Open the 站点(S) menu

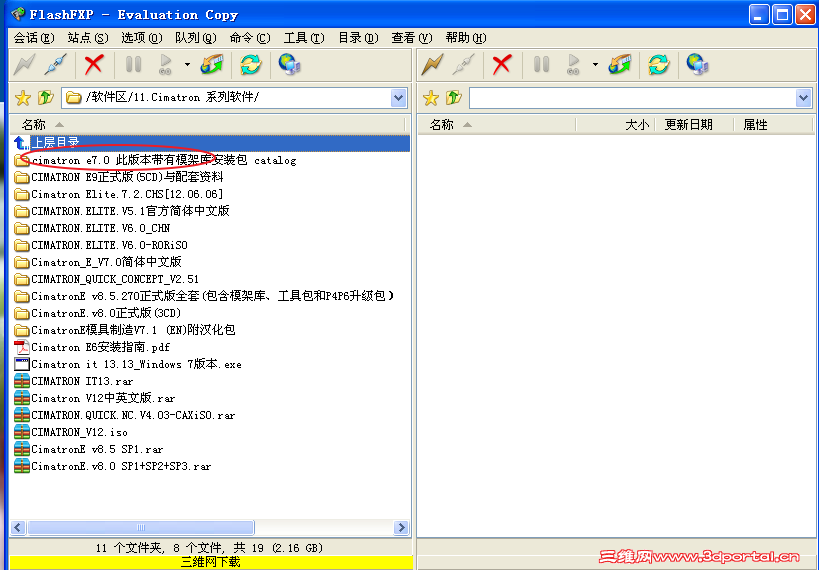pos(88,38)
